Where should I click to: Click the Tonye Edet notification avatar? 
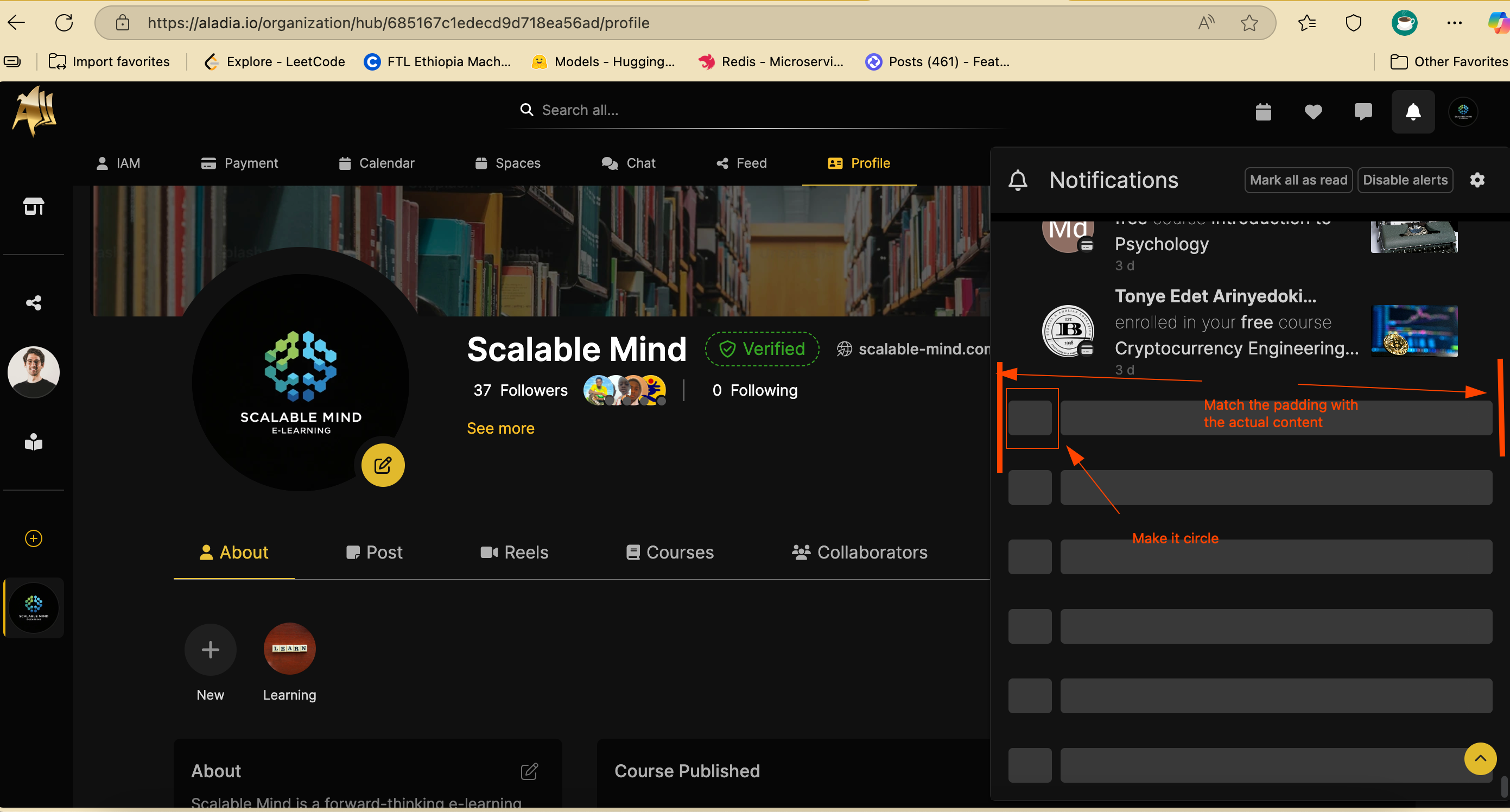point(1068,331)
